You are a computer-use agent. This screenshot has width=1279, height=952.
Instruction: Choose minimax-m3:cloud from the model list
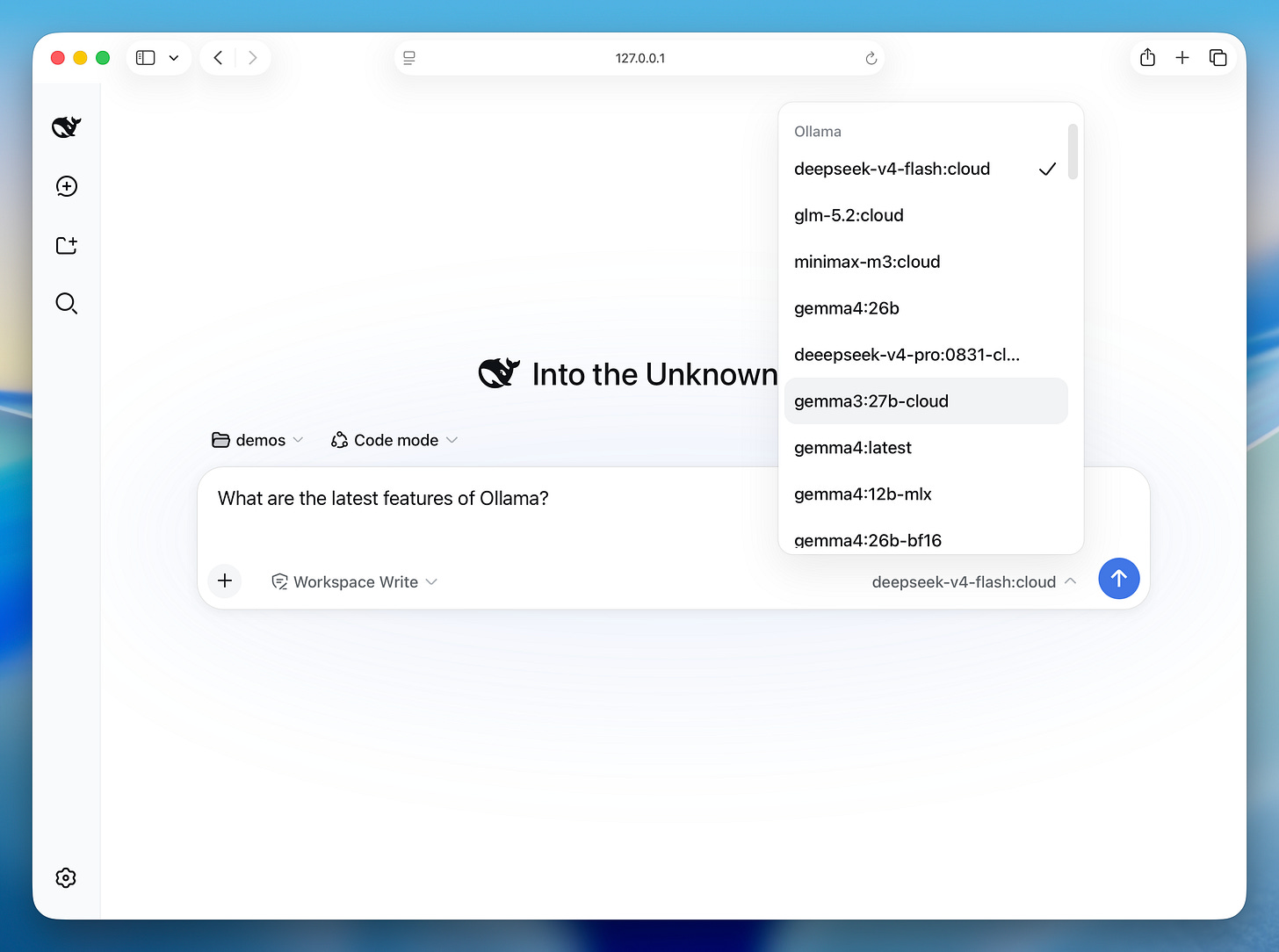926,262
